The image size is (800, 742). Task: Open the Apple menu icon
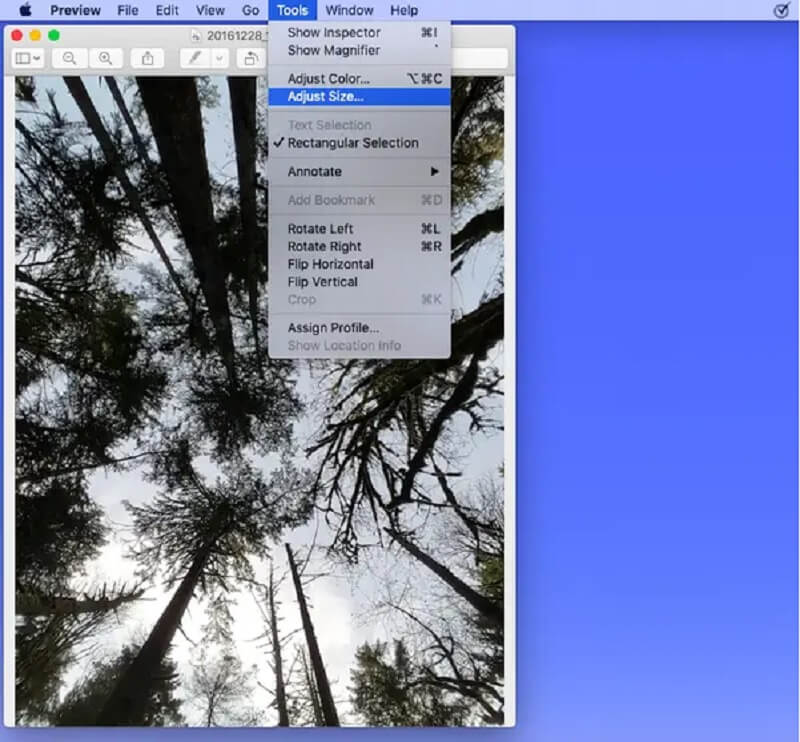(25, 11)
